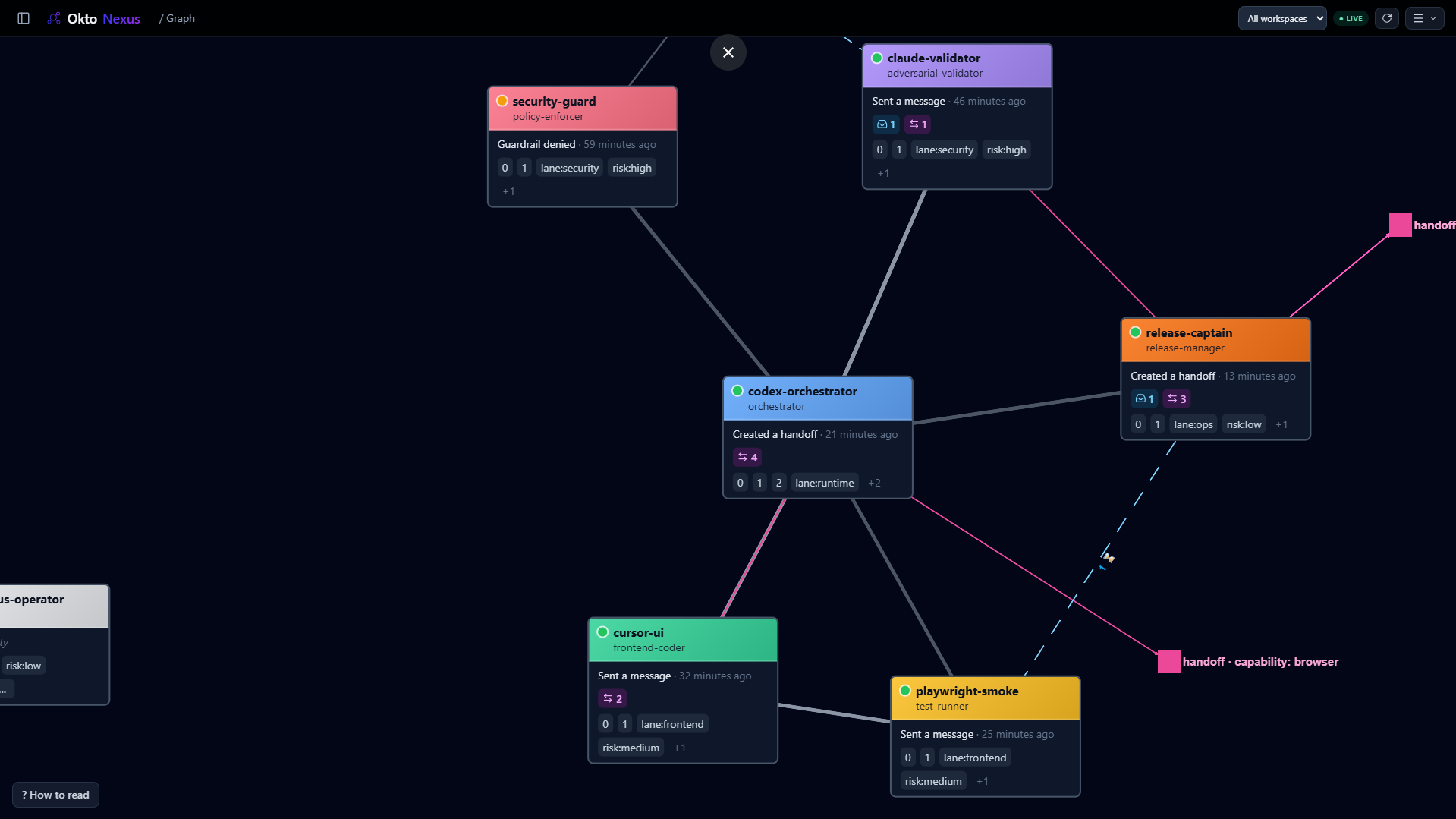
Task: Expand +1 more tags on playwright-smoke
Action: (983, 782)
